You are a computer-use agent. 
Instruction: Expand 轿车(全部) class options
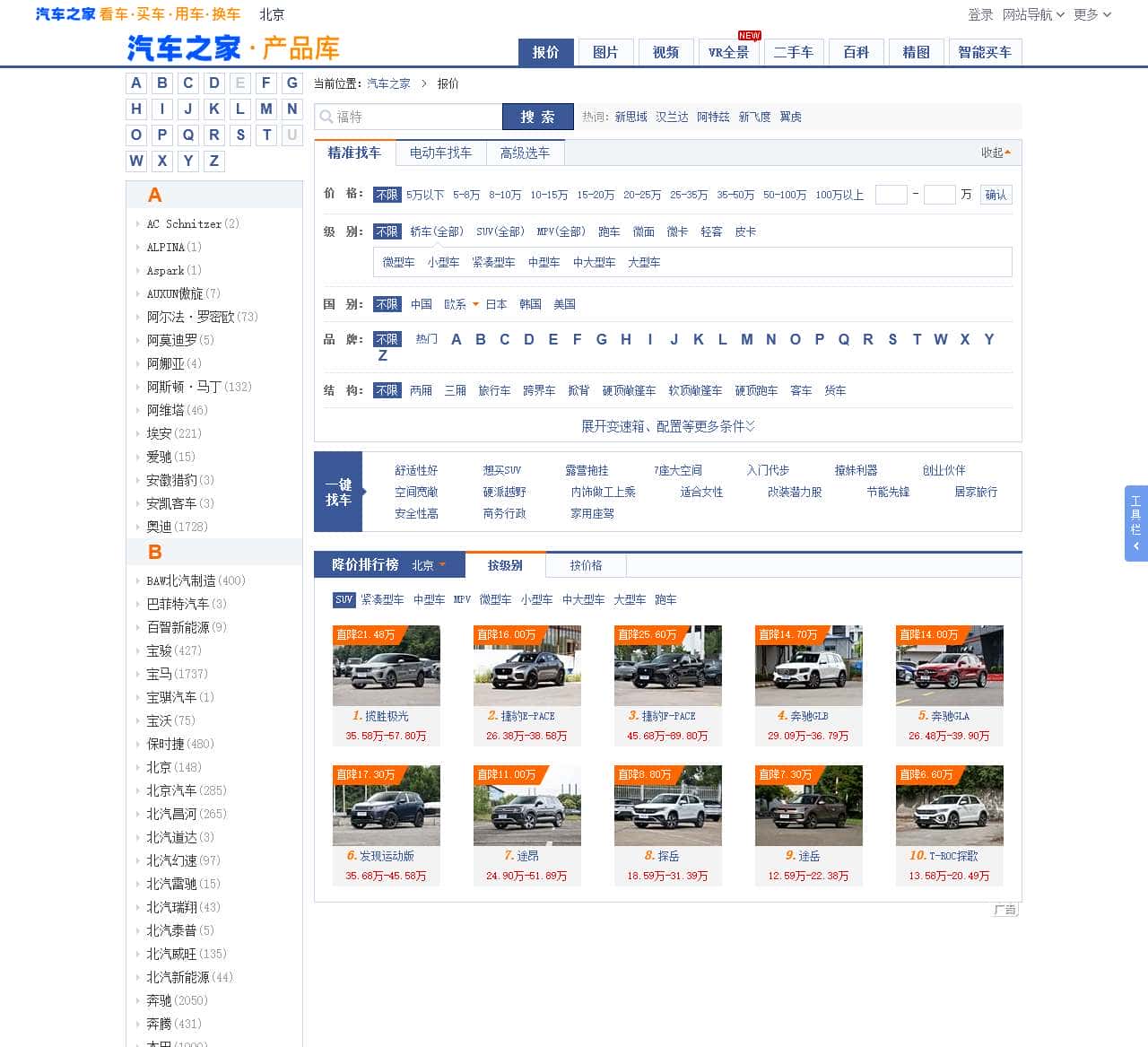[437, 231]
